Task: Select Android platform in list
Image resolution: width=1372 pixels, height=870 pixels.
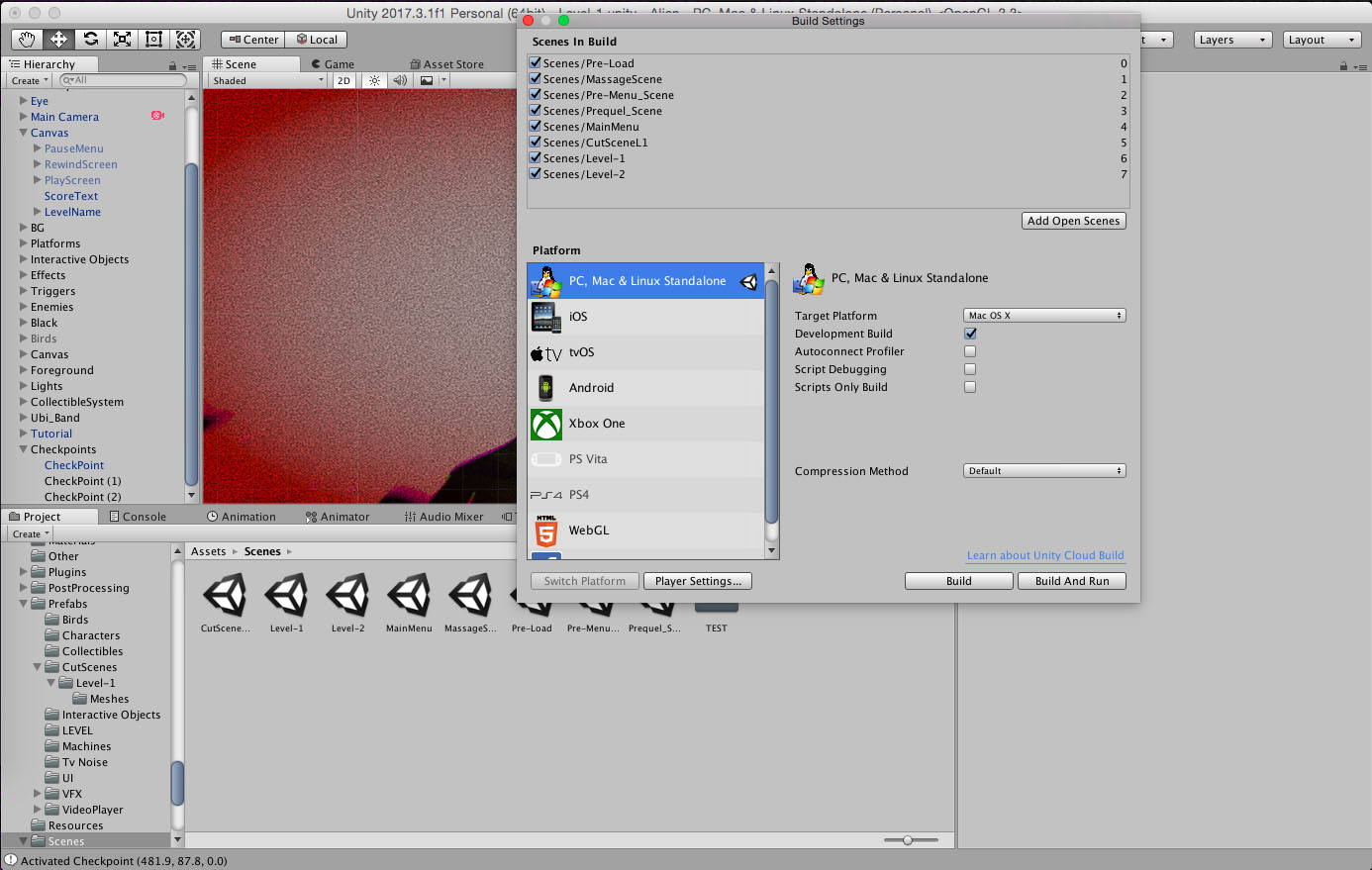Action: point(645,388)
